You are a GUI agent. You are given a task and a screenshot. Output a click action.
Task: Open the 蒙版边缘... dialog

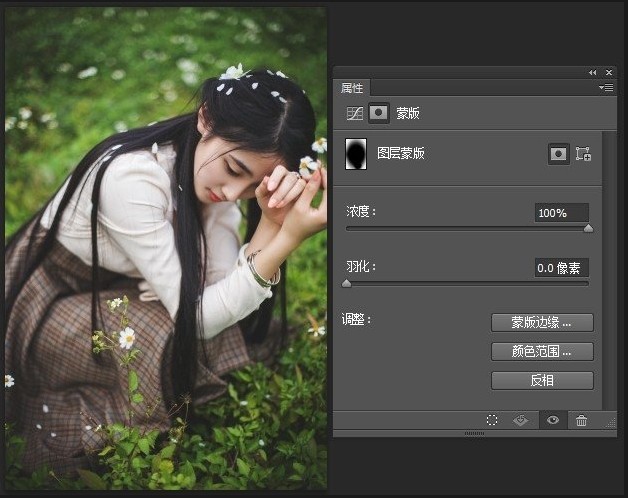[x=542, y=323]
